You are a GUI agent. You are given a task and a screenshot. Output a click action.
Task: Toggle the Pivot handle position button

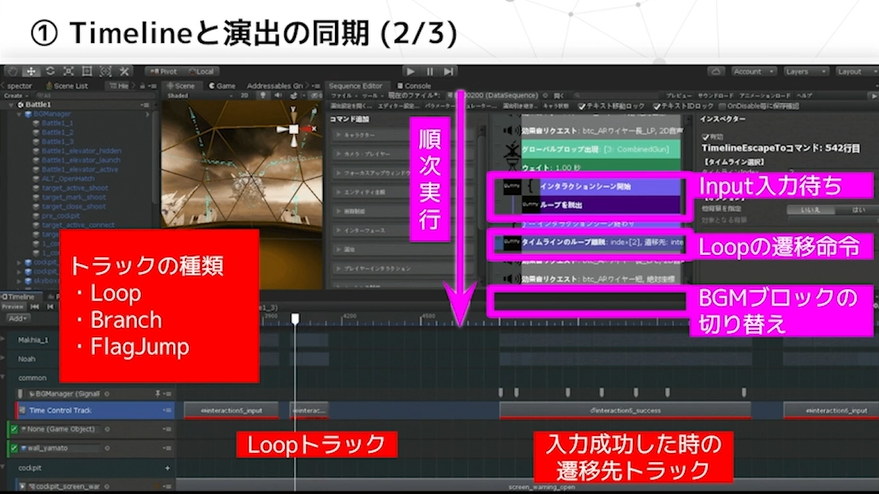click(x=163, y=71)
